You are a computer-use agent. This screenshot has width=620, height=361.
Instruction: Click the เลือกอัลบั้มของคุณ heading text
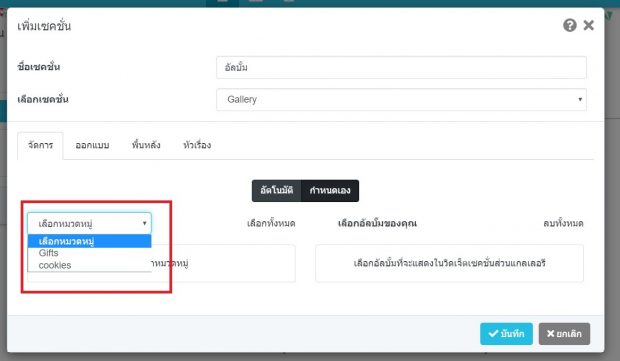click(x=377, y=223)
